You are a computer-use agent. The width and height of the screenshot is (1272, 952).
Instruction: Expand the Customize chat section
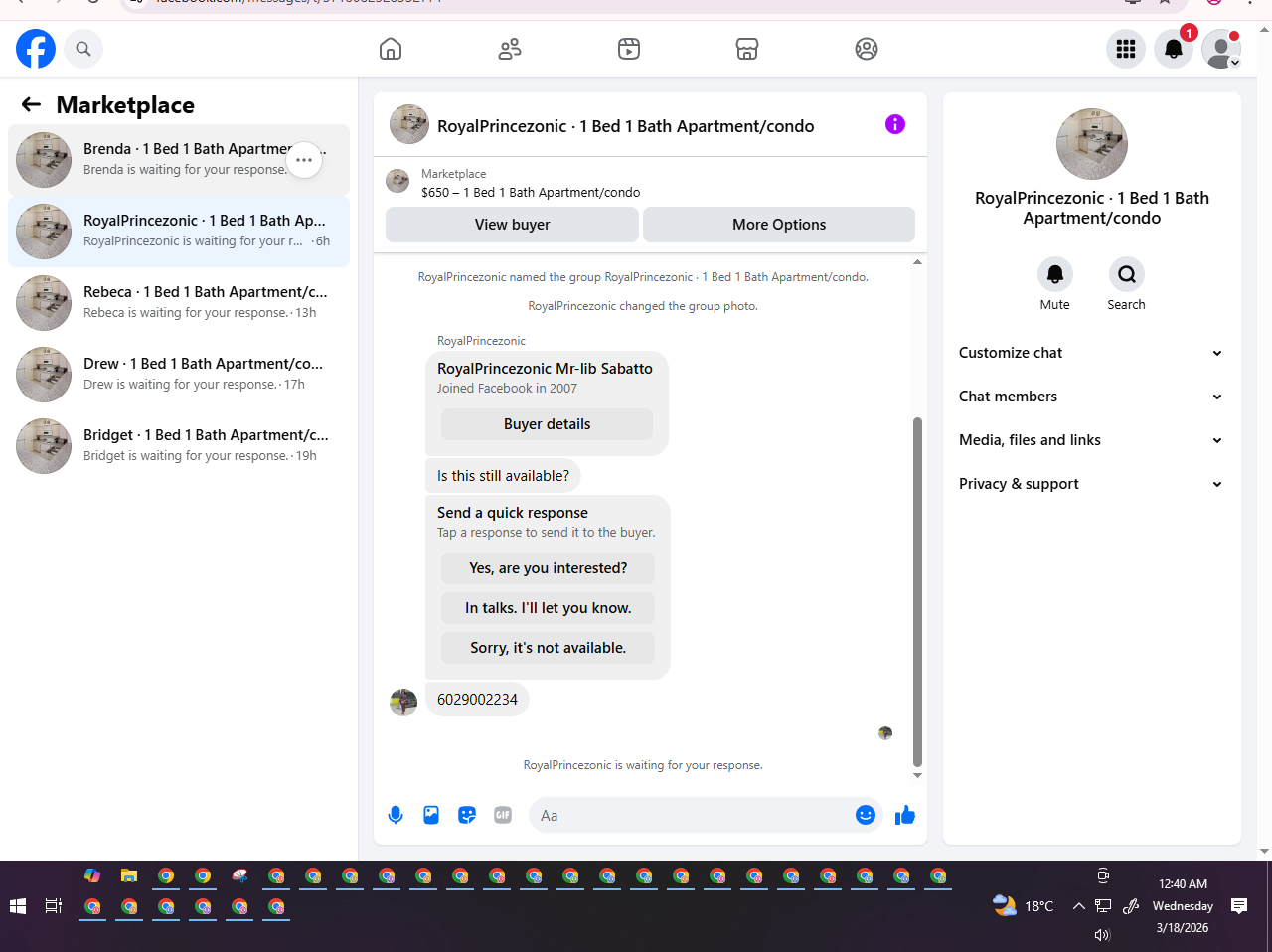[1091, 353]
